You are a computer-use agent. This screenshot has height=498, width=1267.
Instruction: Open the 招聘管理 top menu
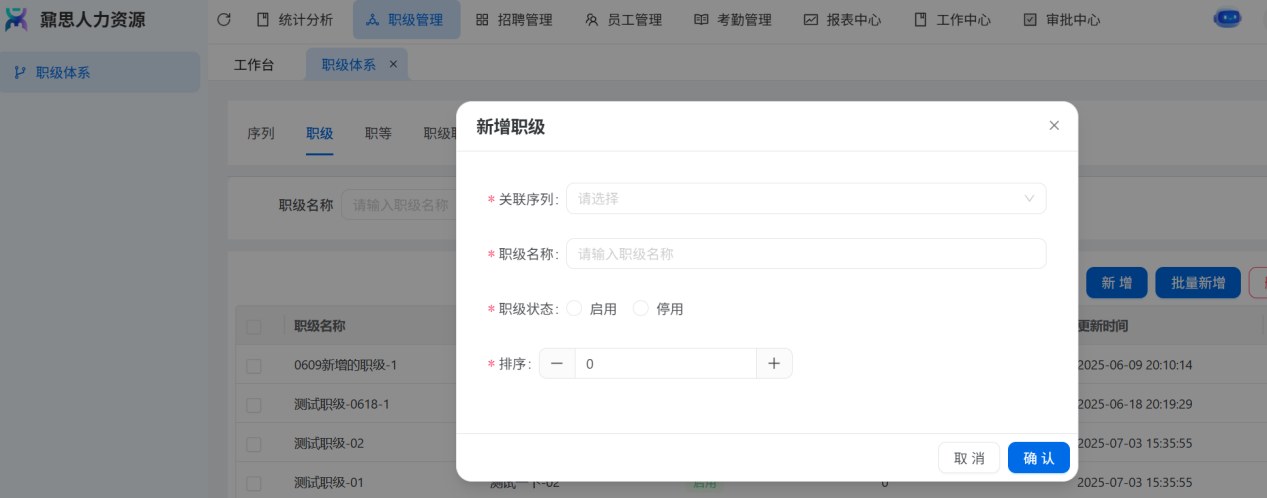(x=514, y=20)
